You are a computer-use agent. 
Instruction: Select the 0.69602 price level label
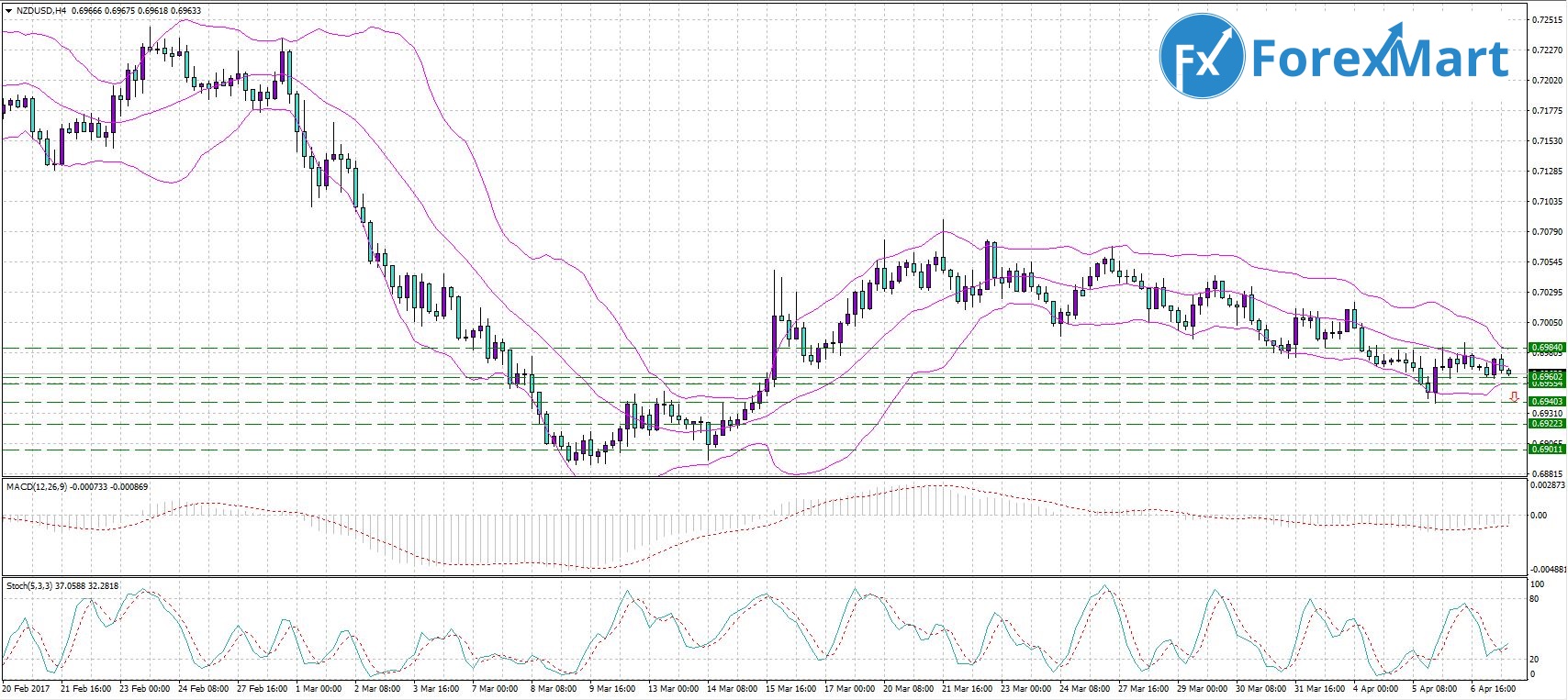pyautogui.click(x=1547, y=376)
